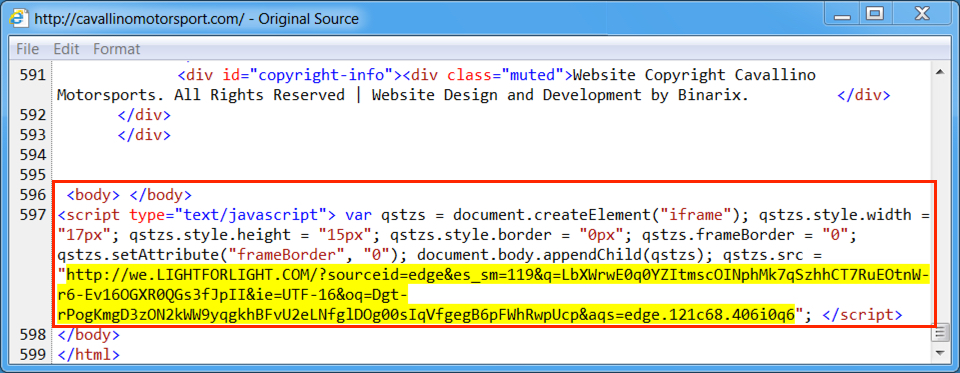
Task: Click the text "Website Copyright Cavallino"
Action: coord(694,76)
